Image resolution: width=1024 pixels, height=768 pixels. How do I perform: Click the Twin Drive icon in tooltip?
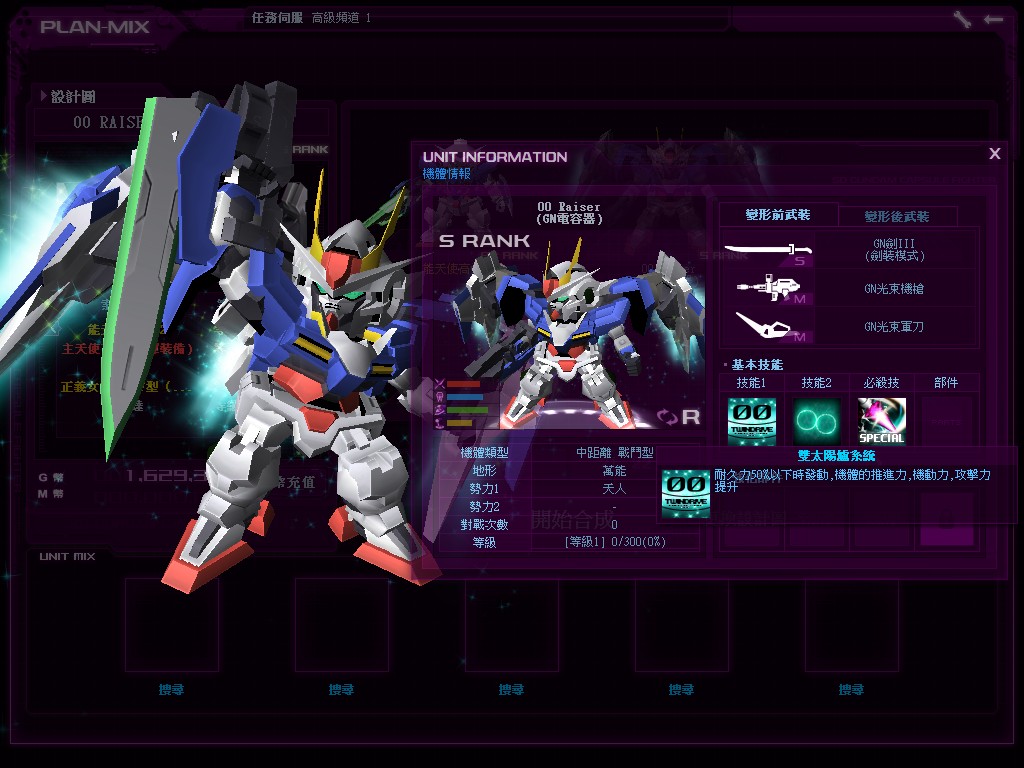coord(686,494)
